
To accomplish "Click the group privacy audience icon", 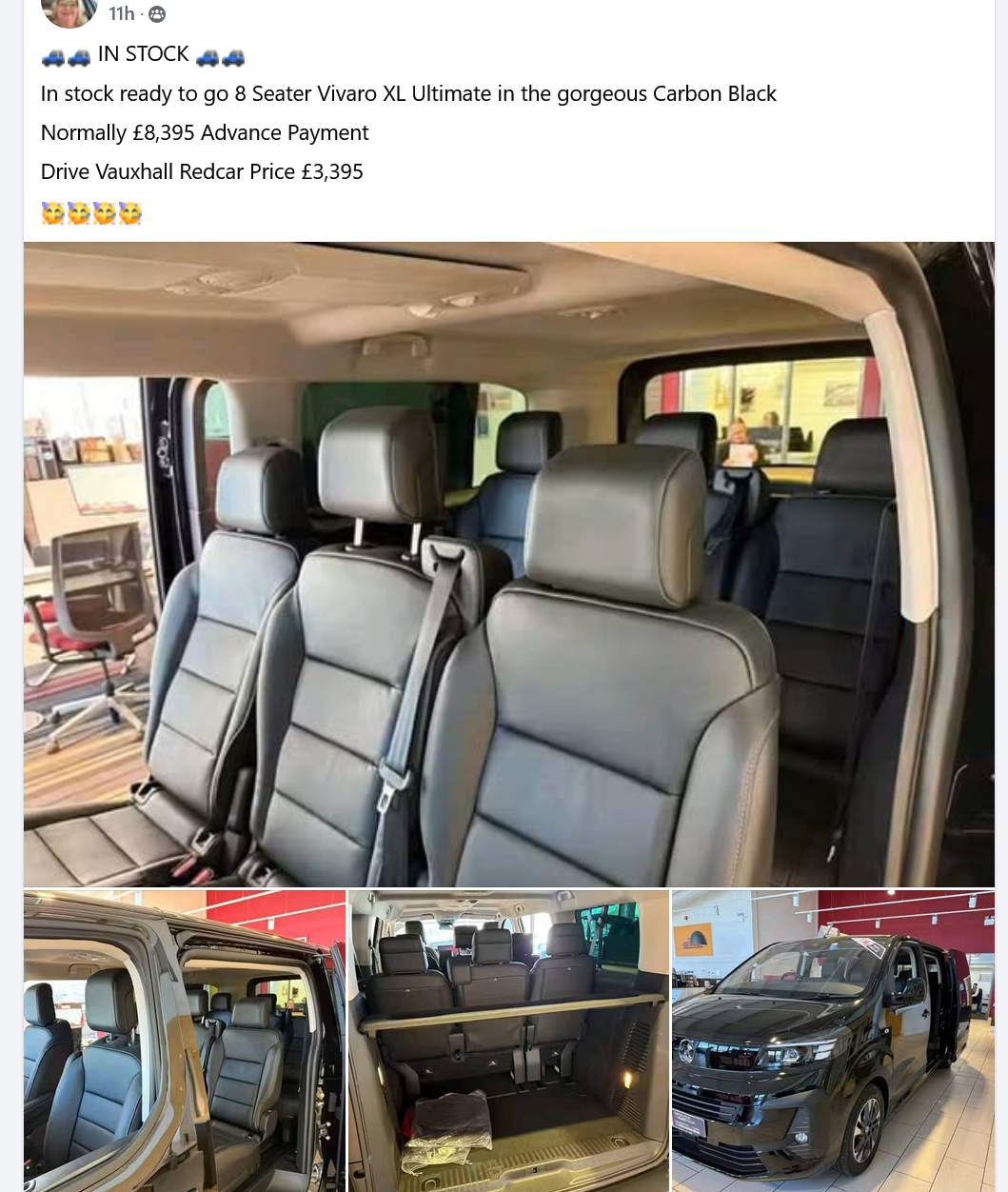I will coord(157,14).
